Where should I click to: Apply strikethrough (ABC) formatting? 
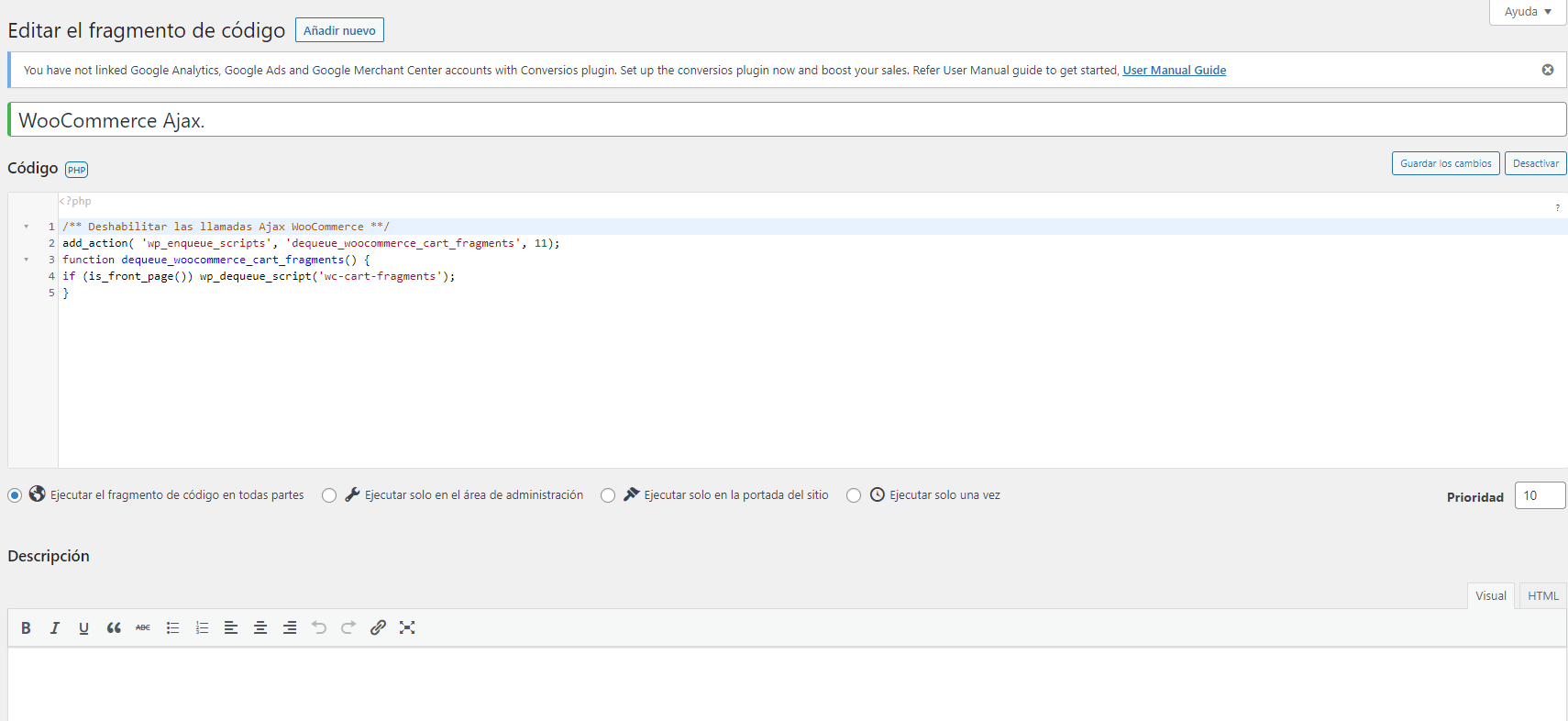(143, 628)
